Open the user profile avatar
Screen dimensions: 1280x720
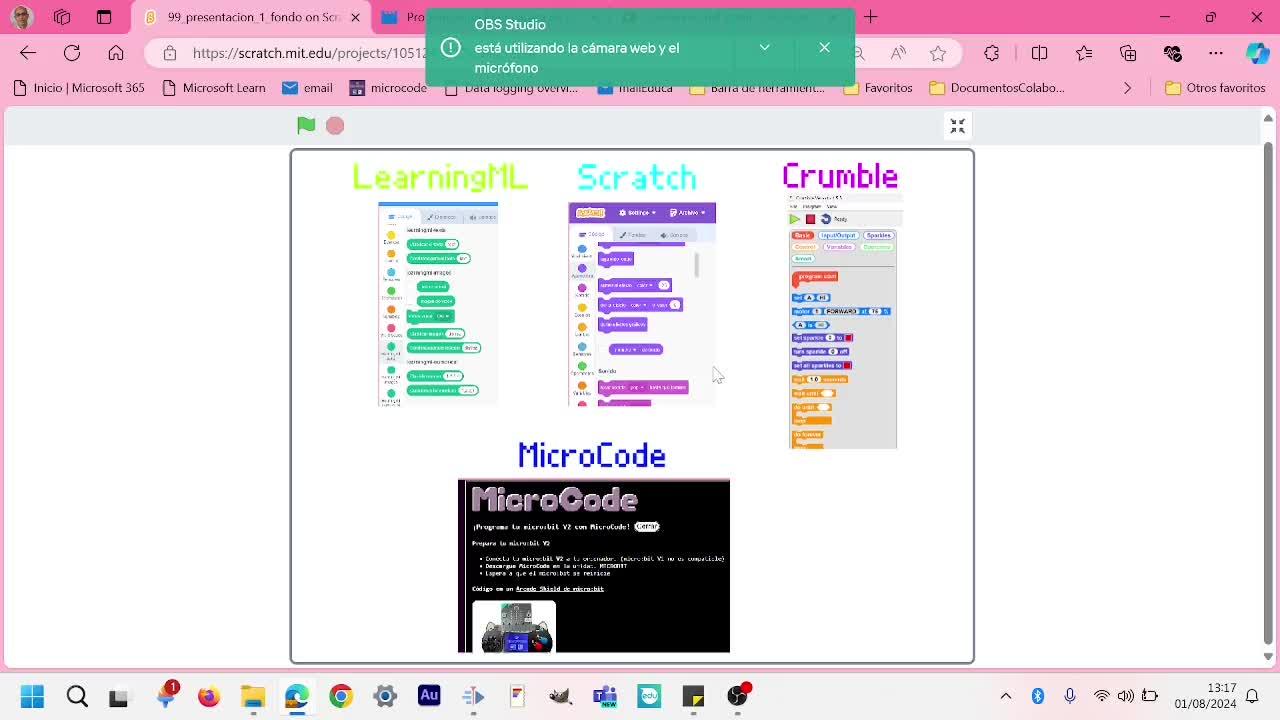[21, 17]
